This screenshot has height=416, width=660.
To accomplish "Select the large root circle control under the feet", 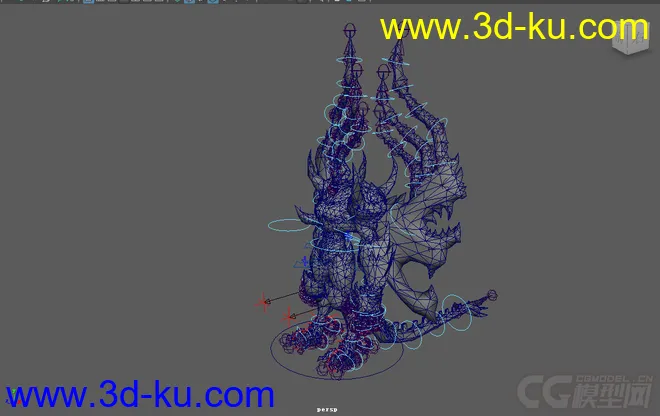I will tap(337, 349).
